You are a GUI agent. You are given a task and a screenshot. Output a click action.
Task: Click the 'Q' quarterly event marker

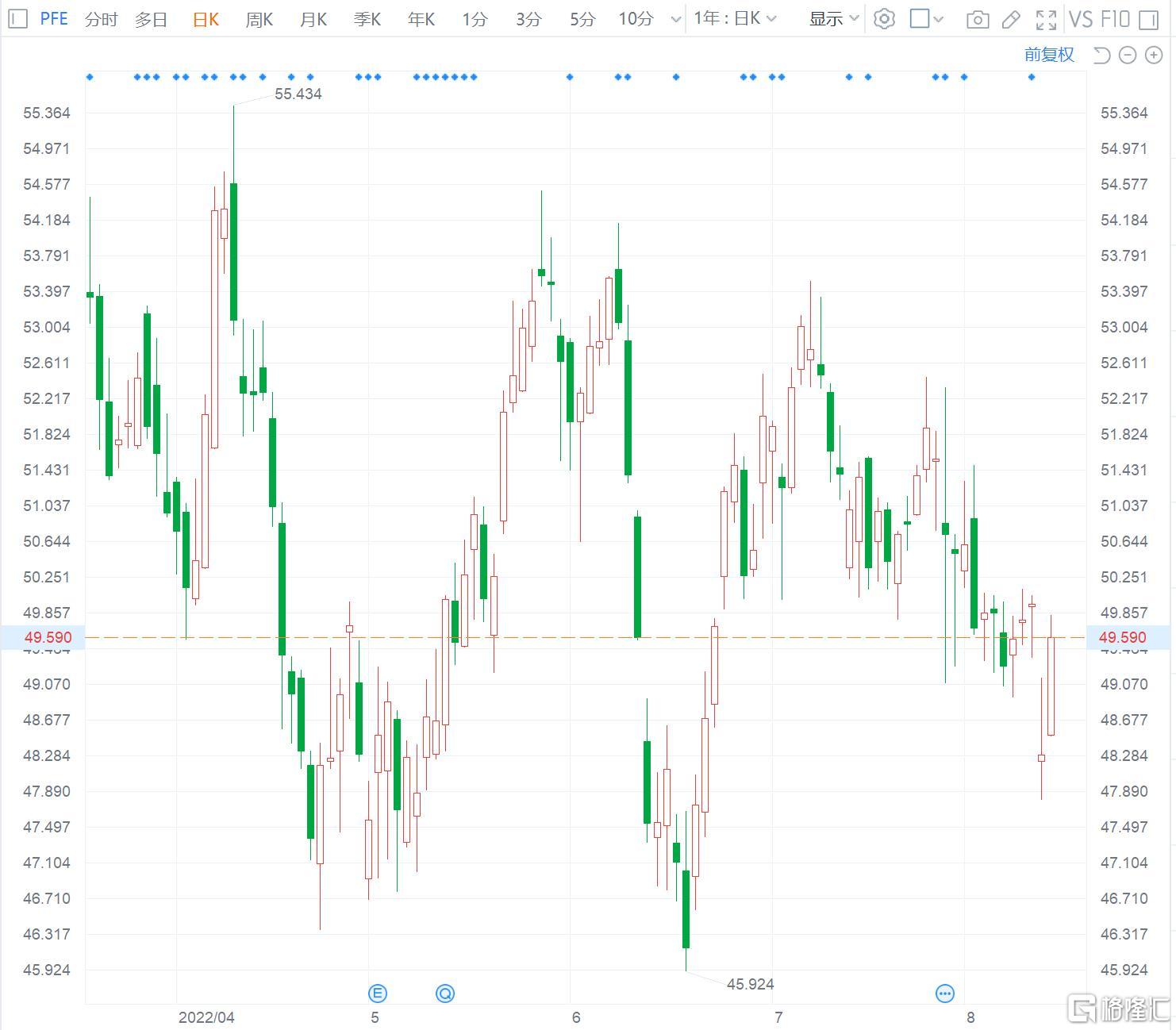[x=445, y=993]
